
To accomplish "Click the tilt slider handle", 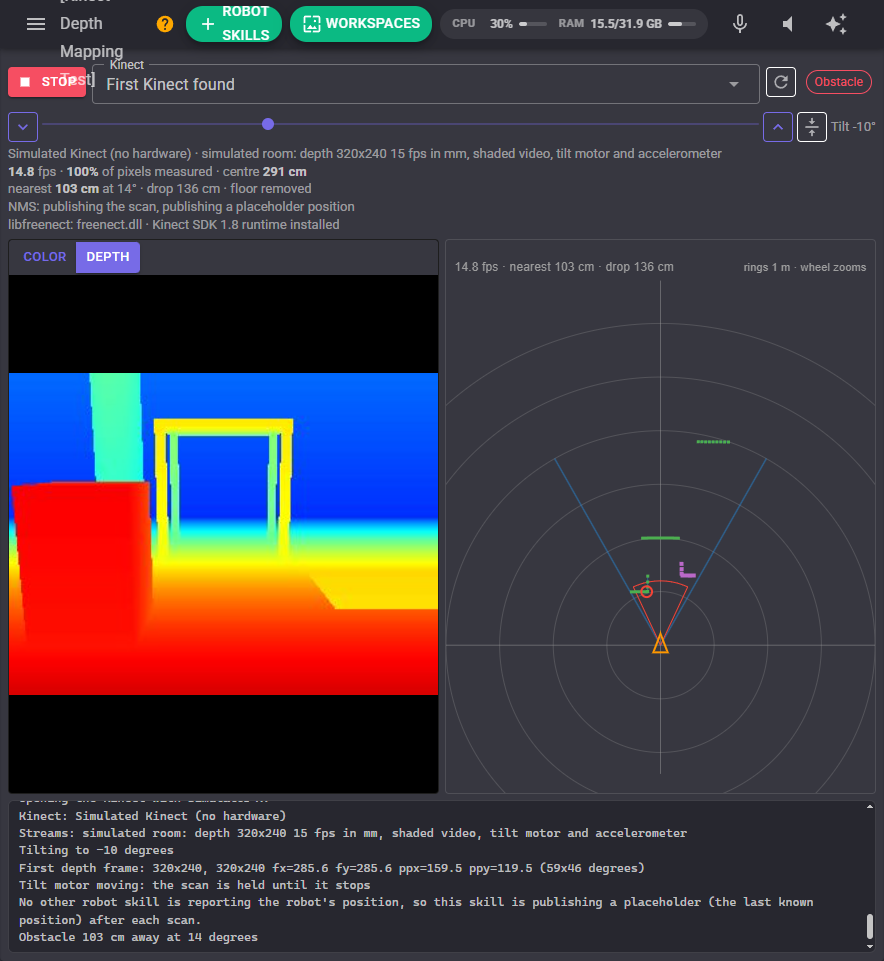I will tap(268, 124).
